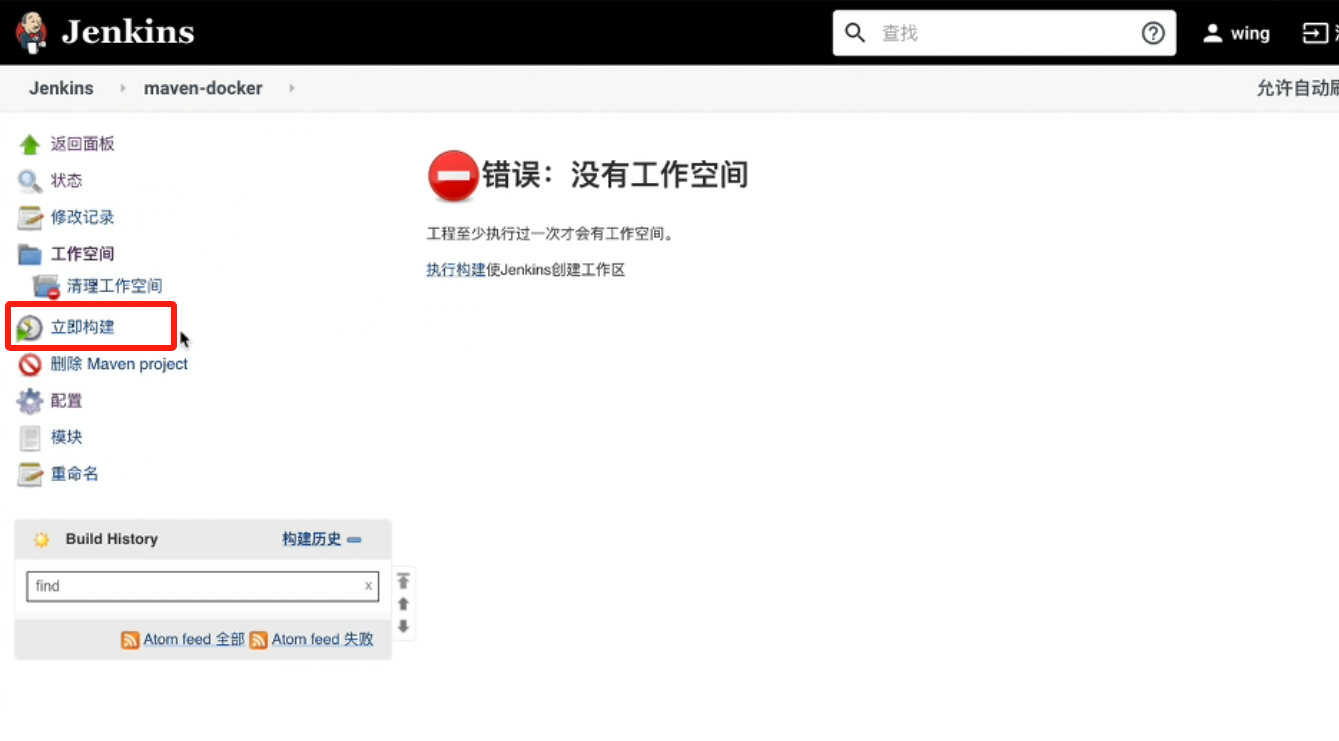Click the Build Now clock icon
The width and height of the screenshot is (1339, 741).
click(30, 327)
